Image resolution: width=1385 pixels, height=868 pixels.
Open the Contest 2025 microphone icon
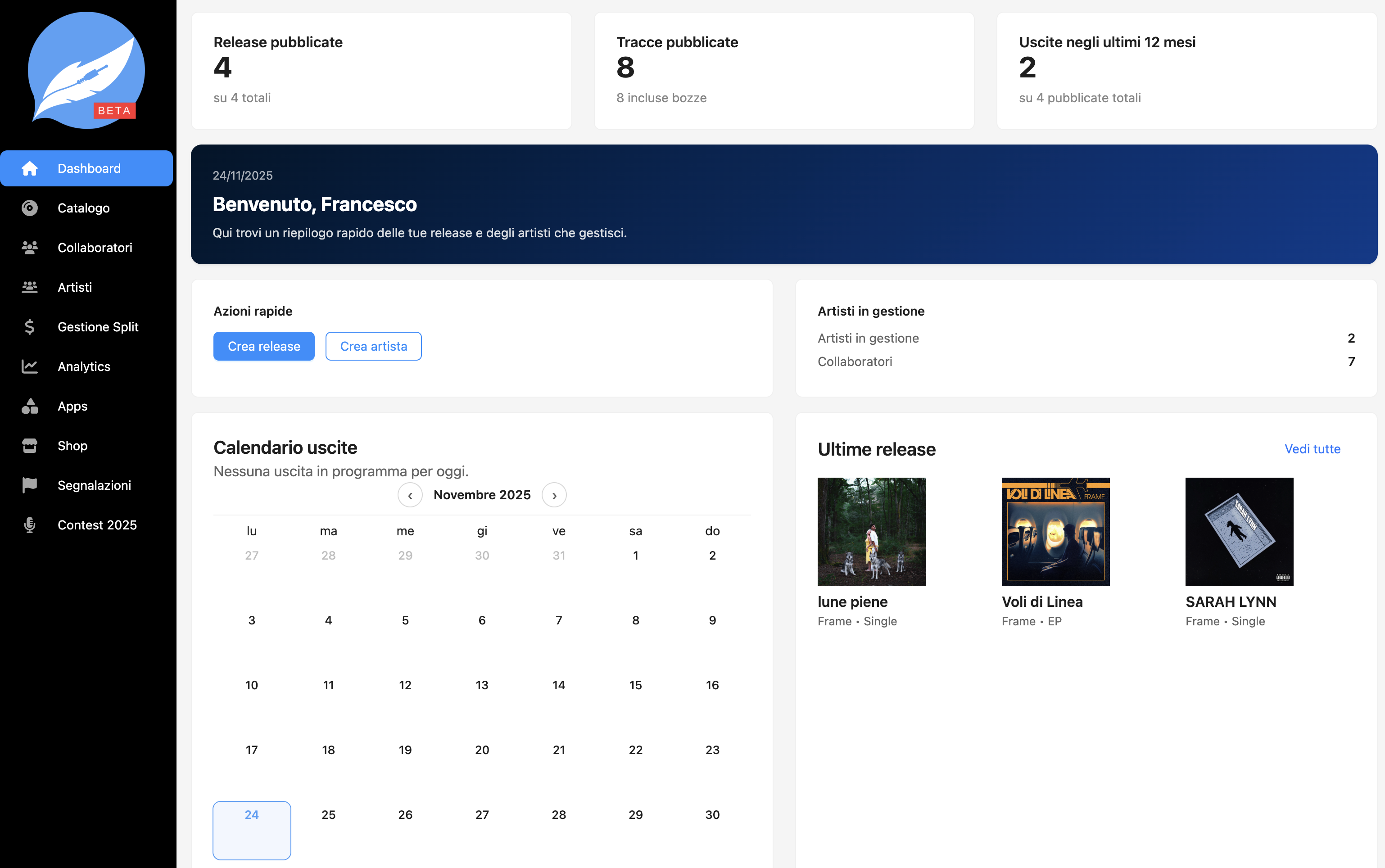coord(29,524)
